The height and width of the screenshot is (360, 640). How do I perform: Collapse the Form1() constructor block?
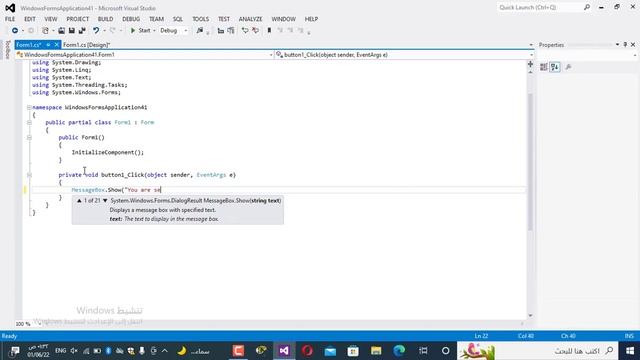(29, 138)
